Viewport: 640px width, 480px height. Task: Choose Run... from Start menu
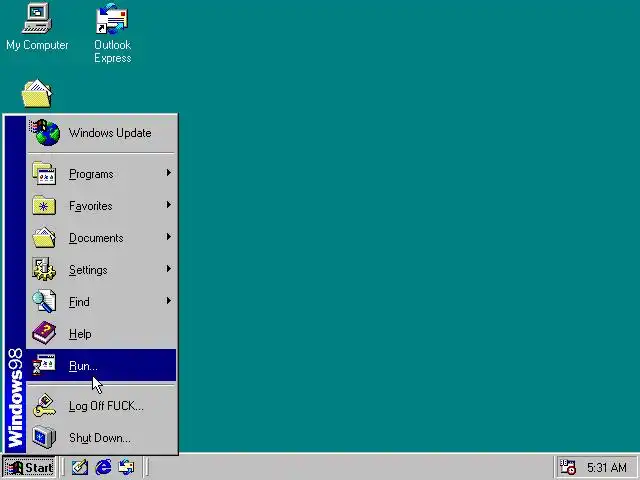(101, 365)
